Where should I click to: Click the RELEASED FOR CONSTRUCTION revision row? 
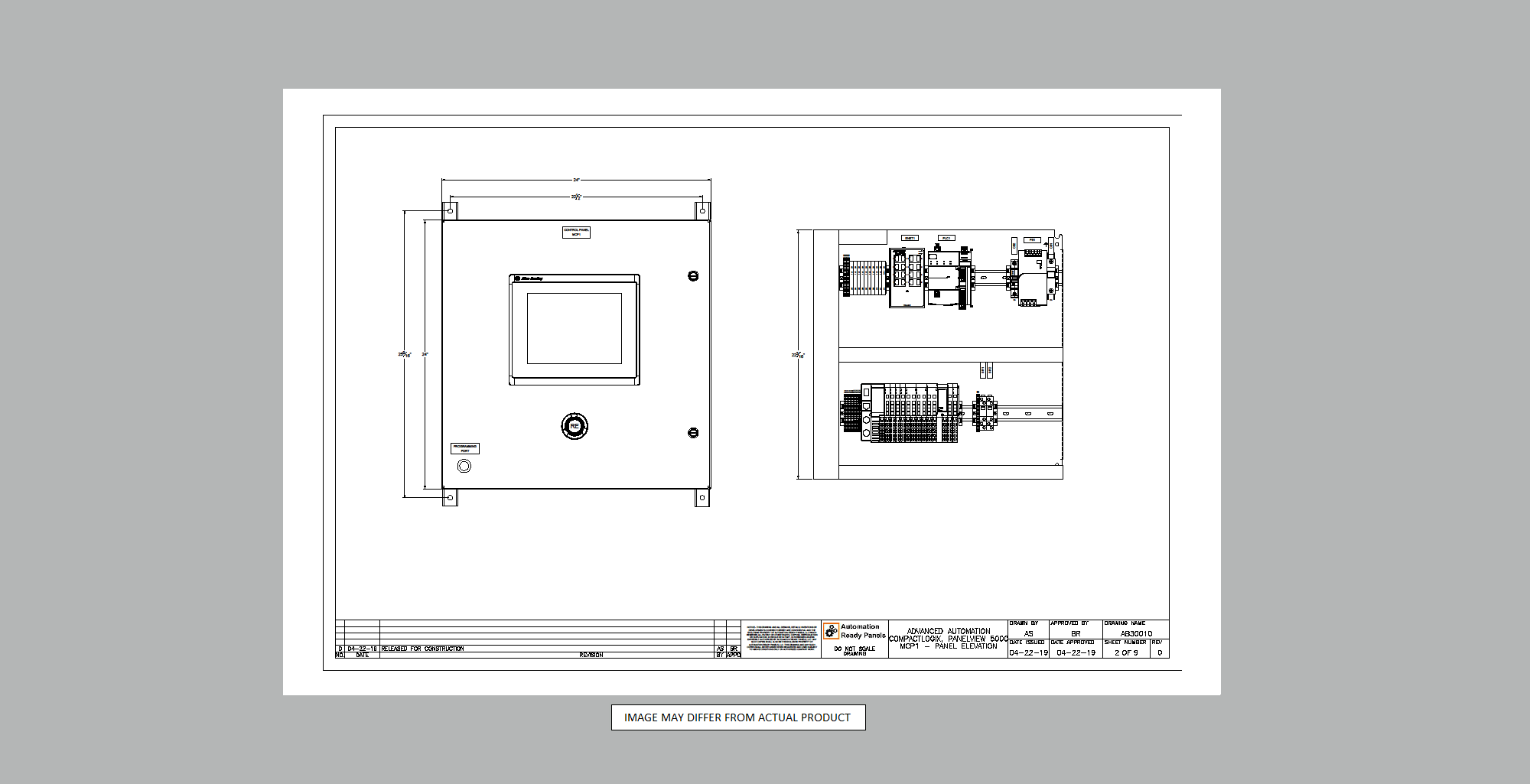pyautogui.click(x=423, y=649)
